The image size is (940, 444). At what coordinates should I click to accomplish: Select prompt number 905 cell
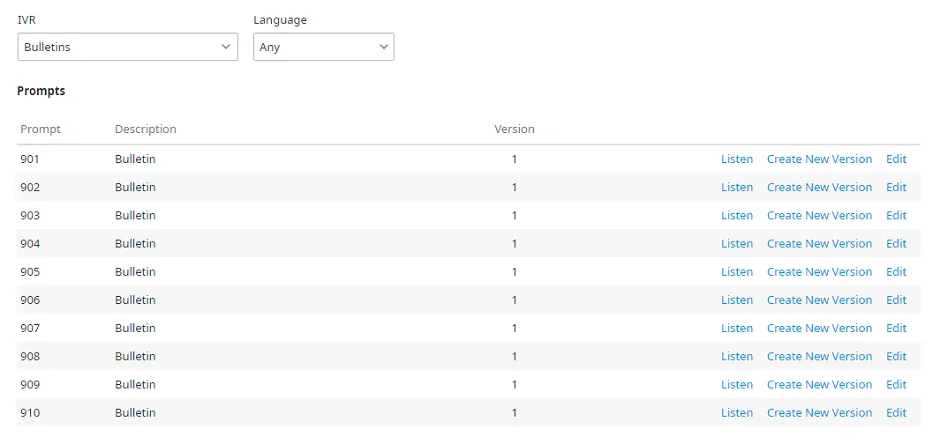click(x=30, y=271)
